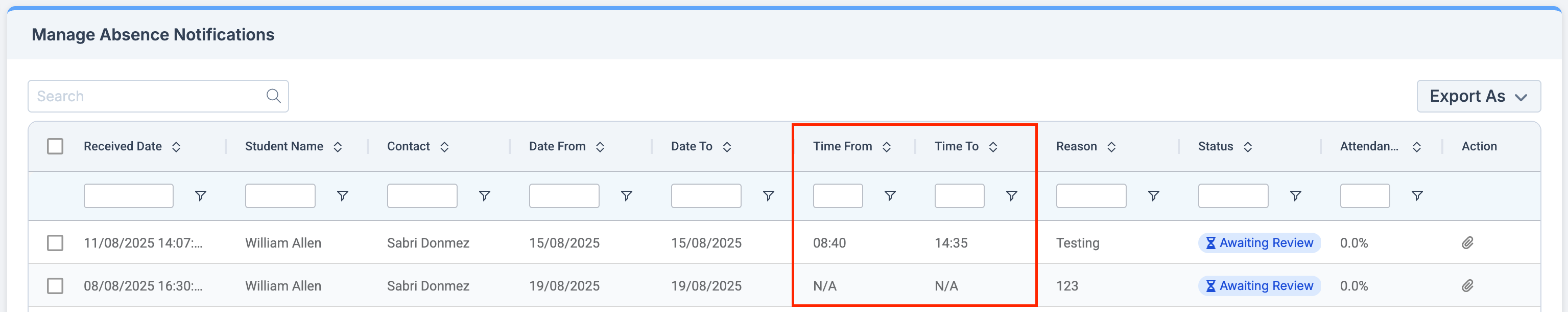
Task: Check the checkbox for the 08/08/2025 notification
Action: point(55,285)
